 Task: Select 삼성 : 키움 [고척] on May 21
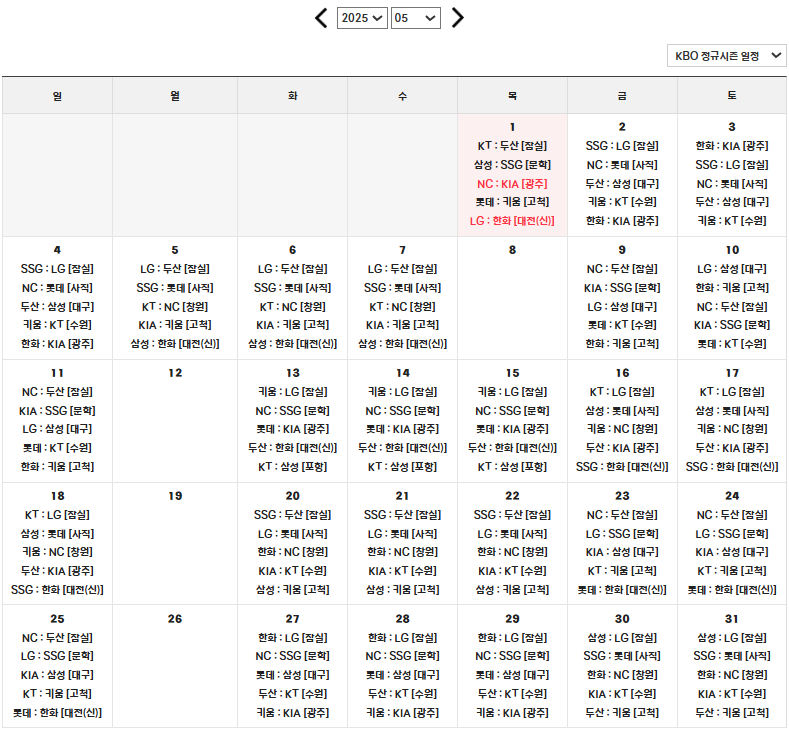point(402,590)
